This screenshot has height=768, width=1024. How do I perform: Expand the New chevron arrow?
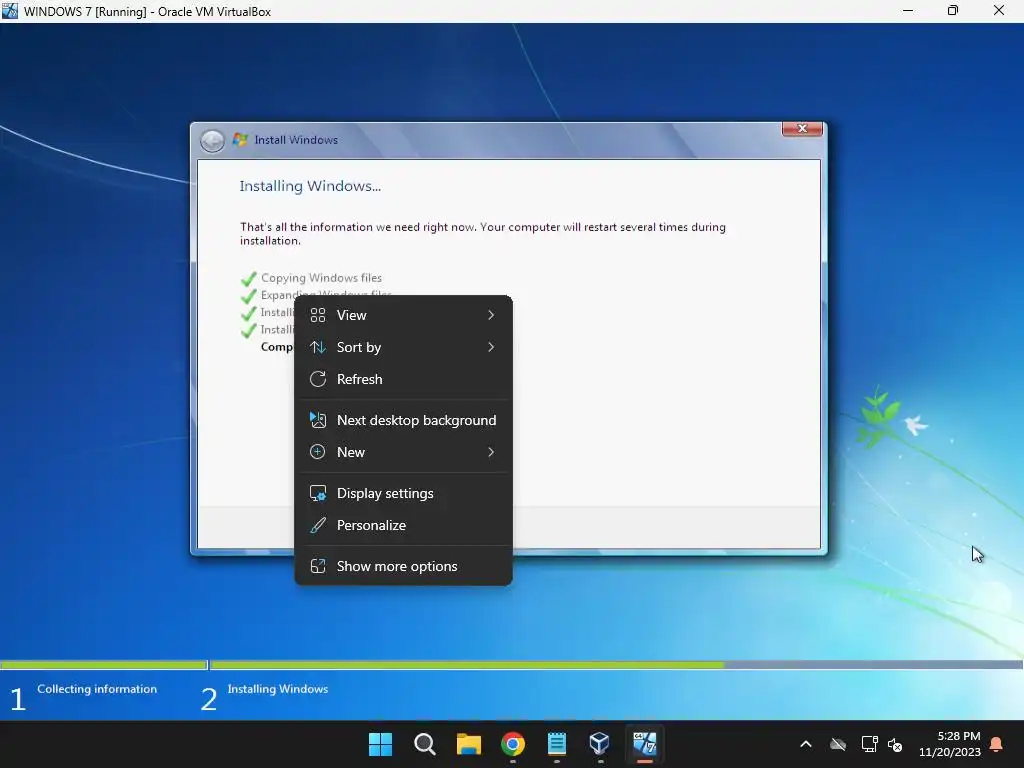coord(491,453)
